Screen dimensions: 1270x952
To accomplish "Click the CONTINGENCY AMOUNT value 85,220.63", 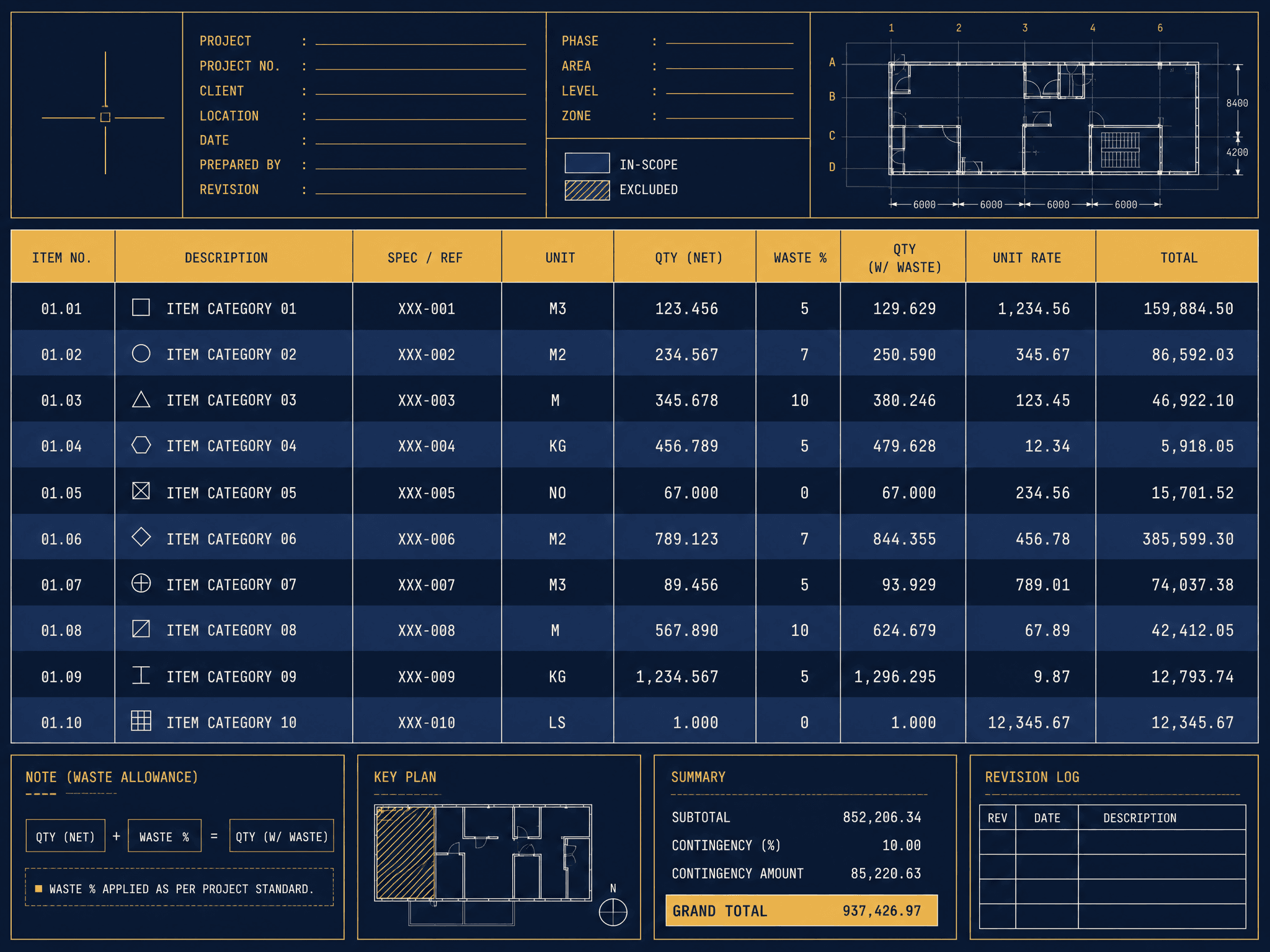I will (886, 873).
